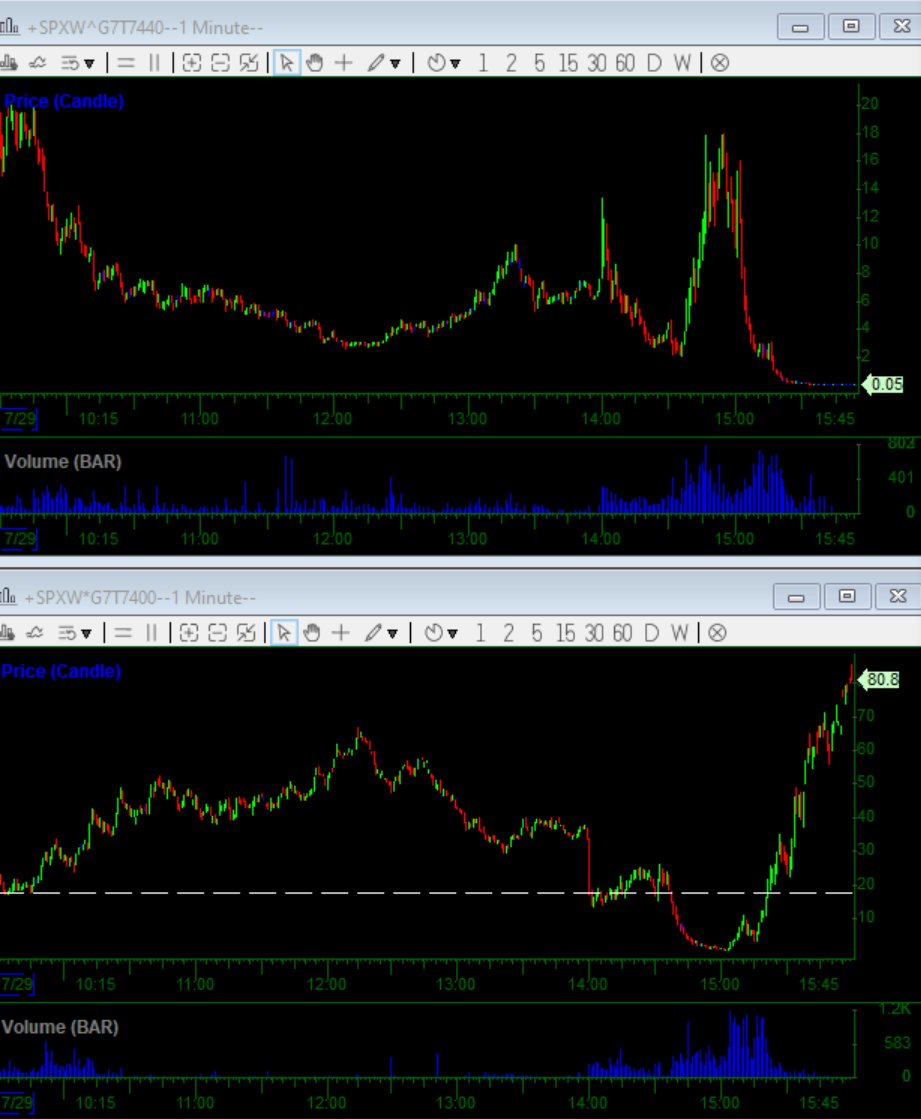Set 60 minute interval on top 7440 chart
The width and height of the screenshot is (921, 1119).
(625, 63)
